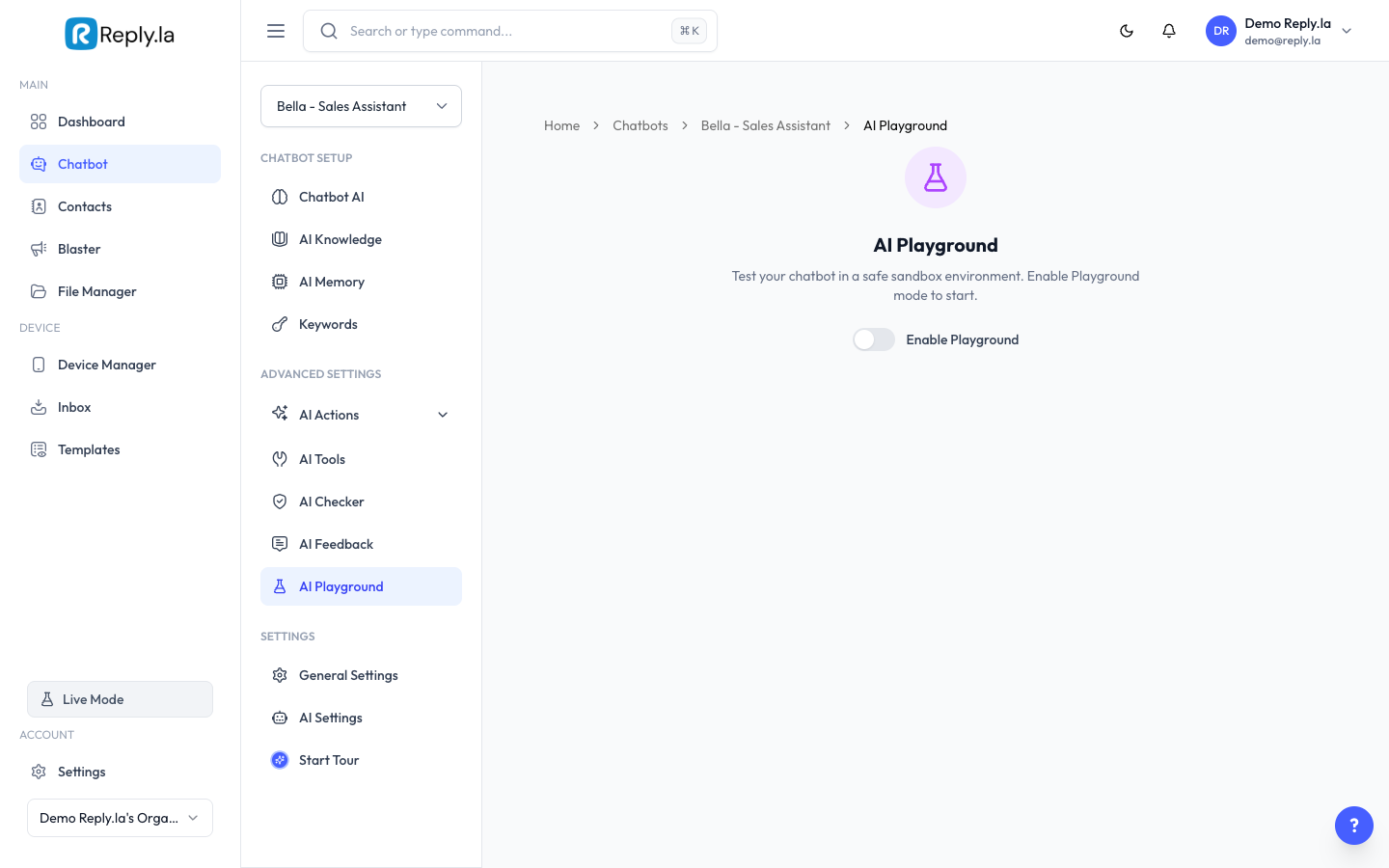Image resolution: width=1389 pixels, height=868 pixels.
Task: Open File Manager folder icon
Action: (39, 291)
